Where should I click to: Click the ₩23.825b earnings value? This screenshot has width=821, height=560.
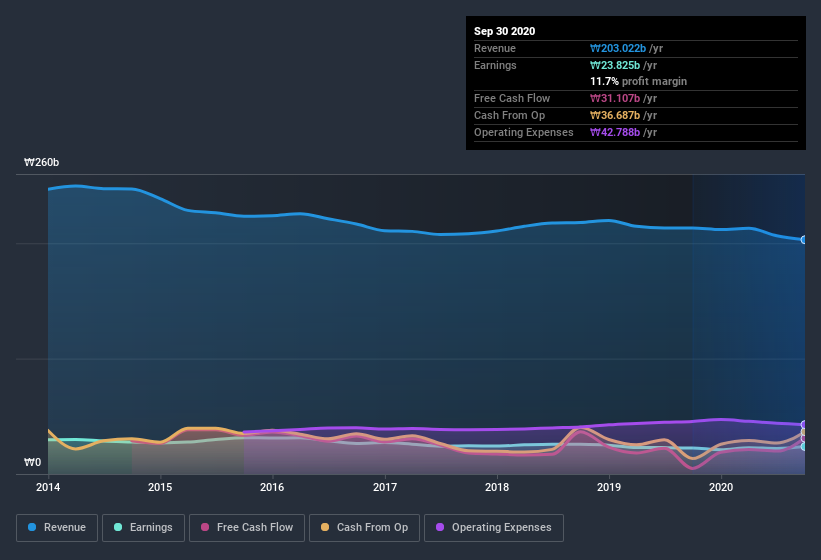point(615,65)
